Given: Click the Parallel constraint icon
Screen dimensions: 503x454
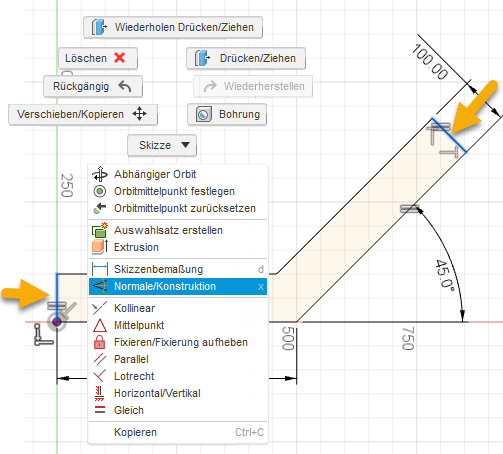Looking at the screenshot, I should (100, 359).
